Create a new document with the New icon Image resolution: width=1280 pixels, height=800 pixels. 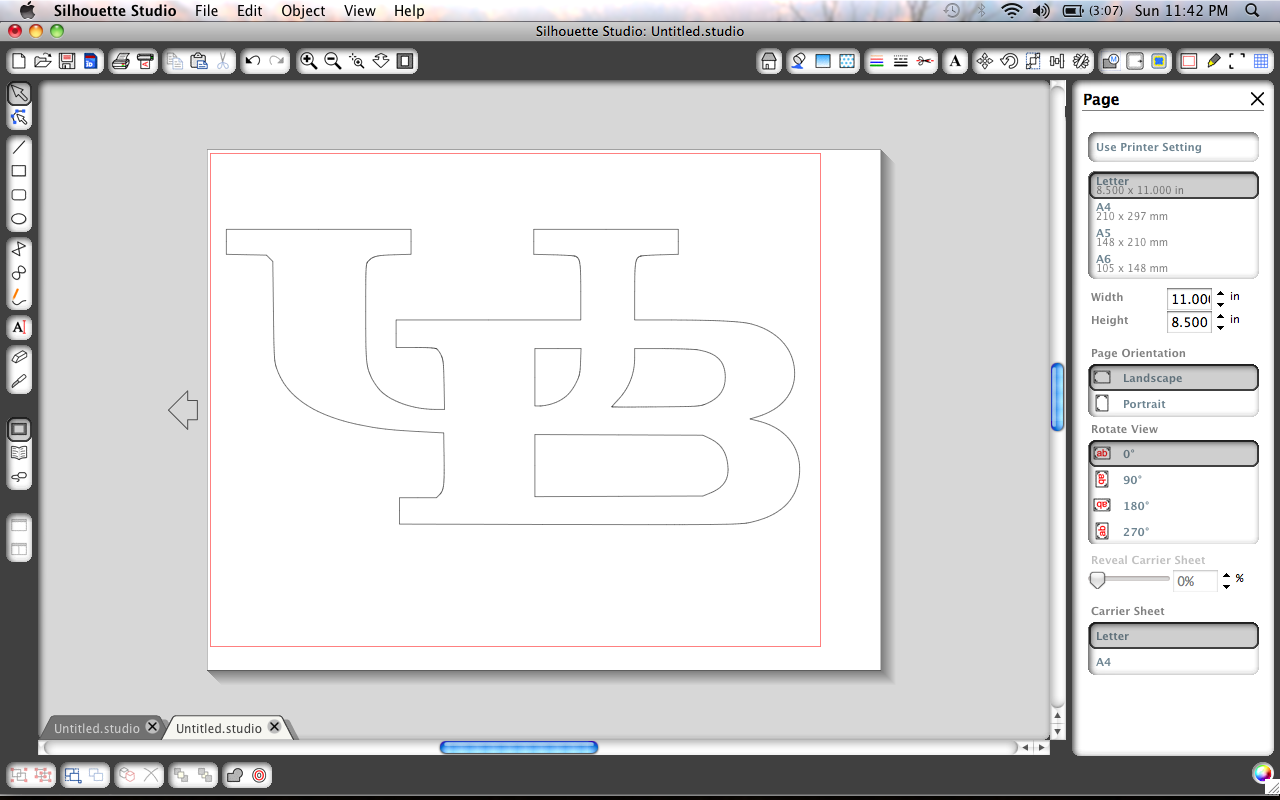point(19,61)
